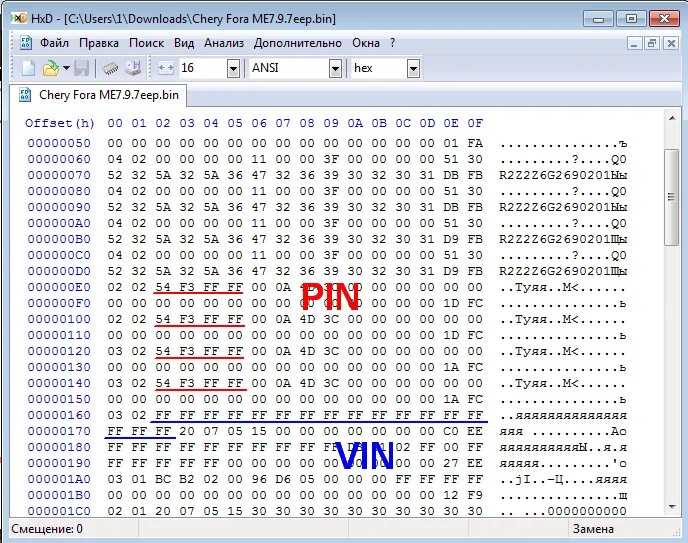
Task: Close the inner document window
Action: click(x=671, y=43)
